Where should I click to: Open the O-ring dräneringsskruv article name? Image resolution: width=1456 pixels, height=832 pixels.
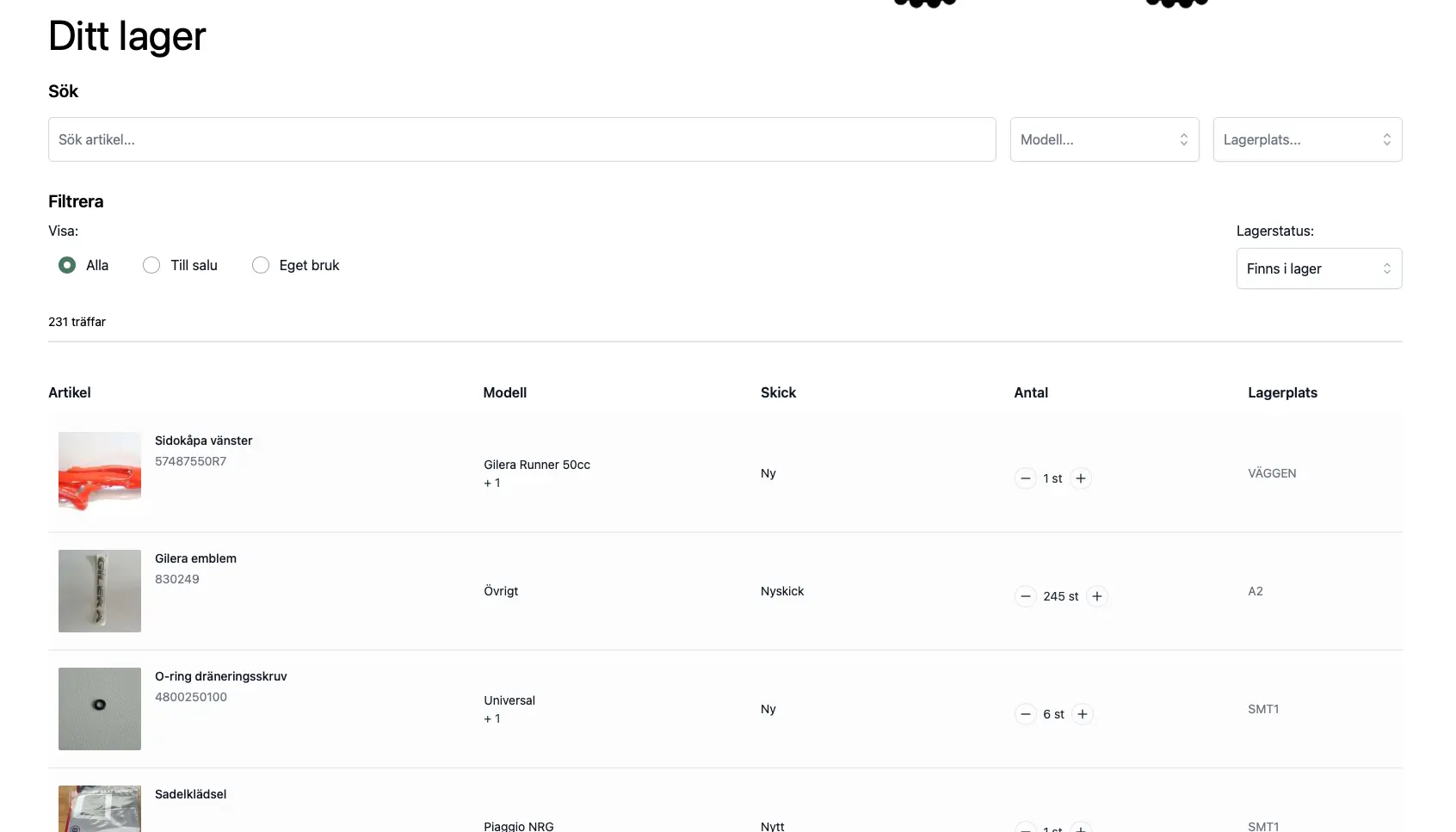221,676
